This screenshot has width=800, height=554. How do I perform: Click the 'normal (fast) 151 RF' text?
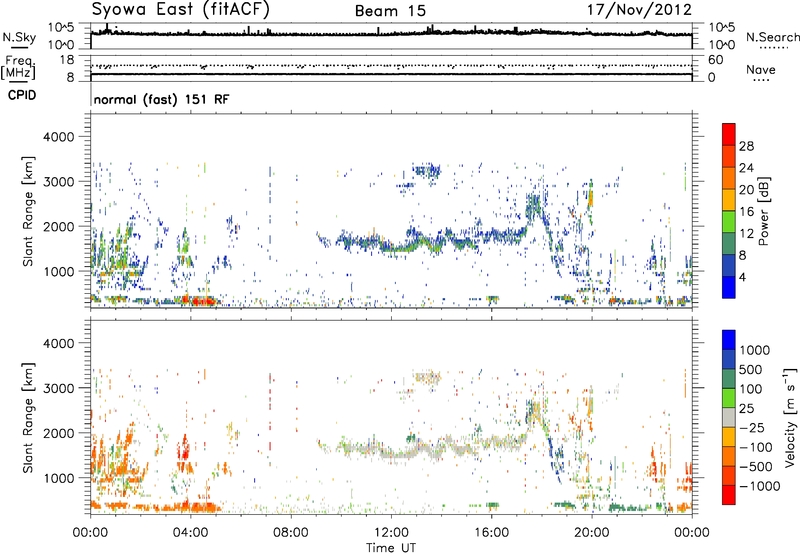[161, 99]
